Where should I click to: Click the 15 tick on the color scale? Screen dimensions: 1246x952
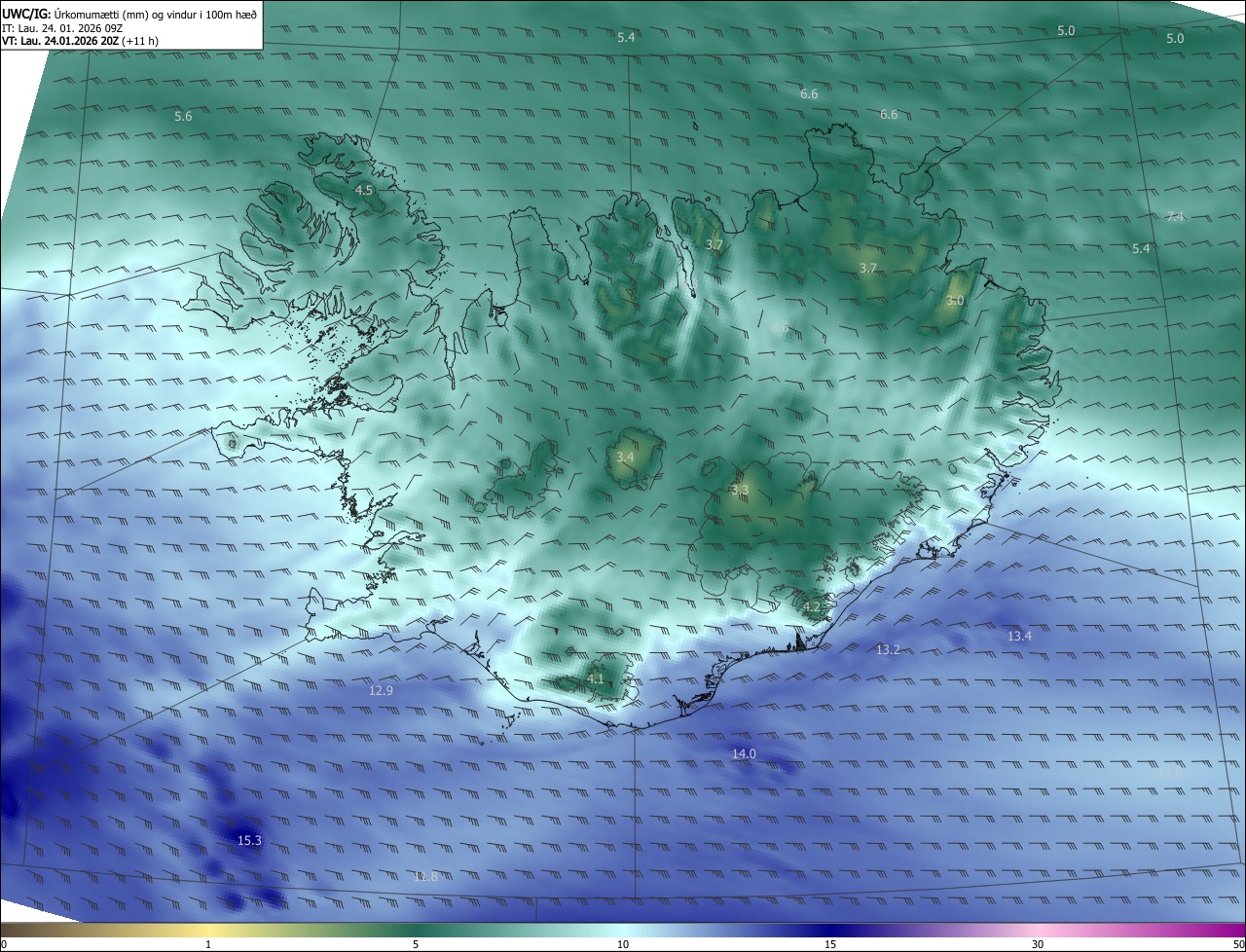(830, 944)
